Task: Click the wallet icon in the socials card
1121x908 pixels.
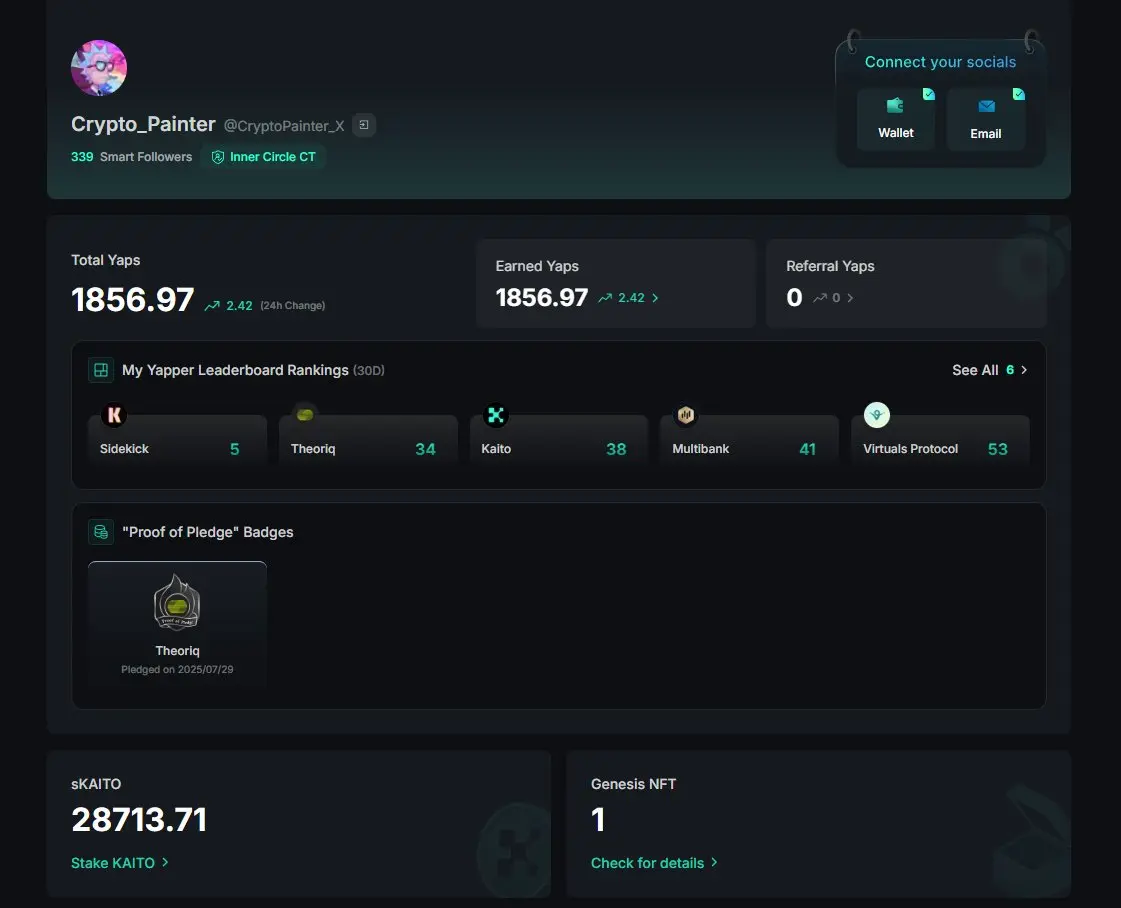Action: point(895,106)
